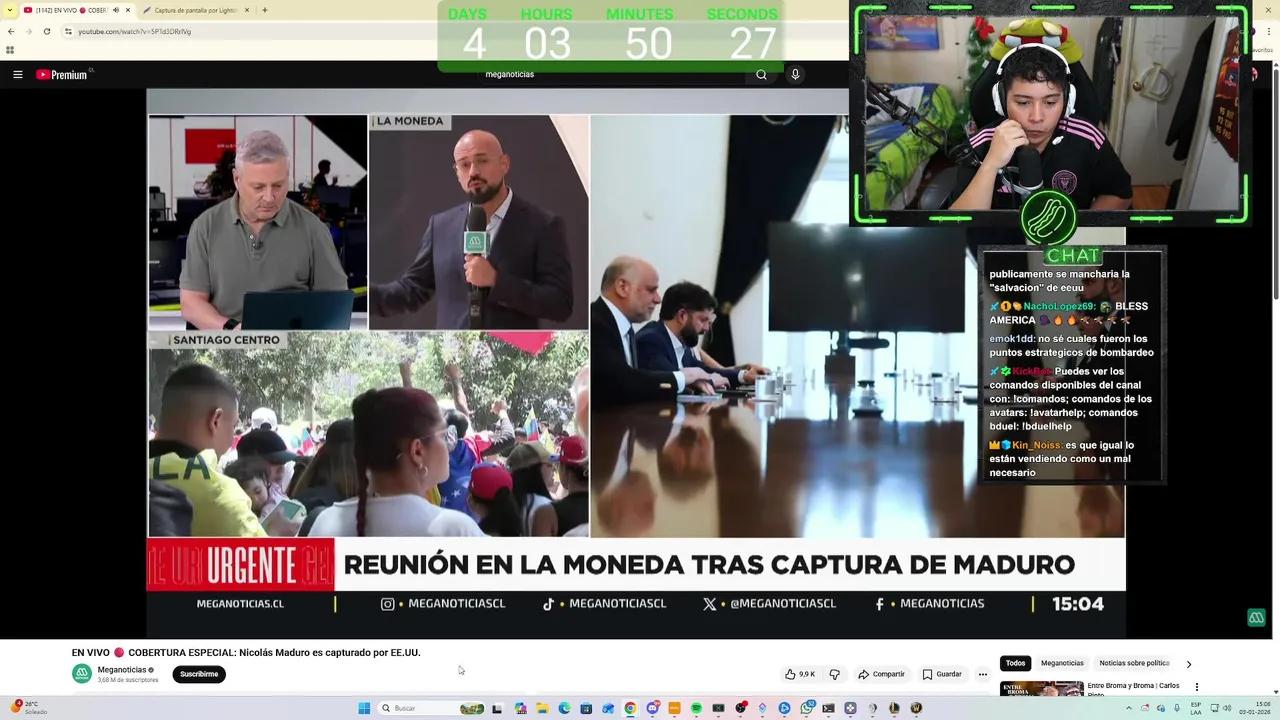The height and width of the screenshot is (720, 1280).
Task: Click the video title COBERTURA ESPECIAL Nicolás Maduro
Action: point(246,653)
